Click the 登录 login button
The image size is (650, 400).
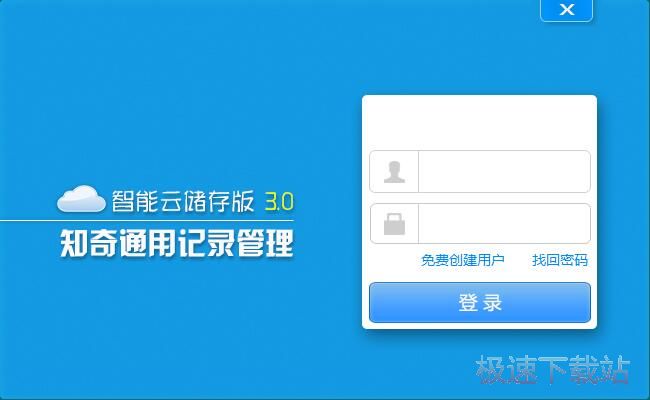click(480, 303)
